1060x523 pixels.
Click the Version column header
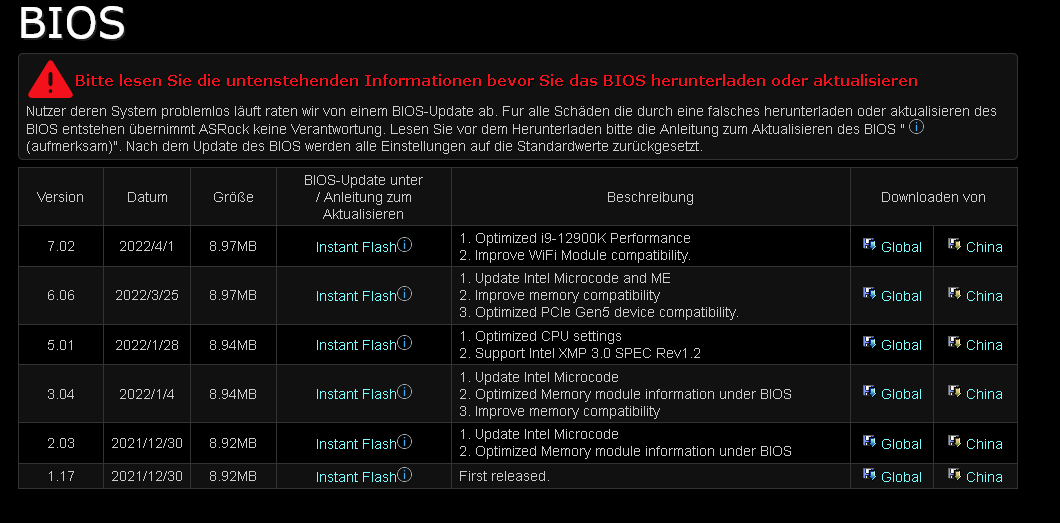coord(60,197)
